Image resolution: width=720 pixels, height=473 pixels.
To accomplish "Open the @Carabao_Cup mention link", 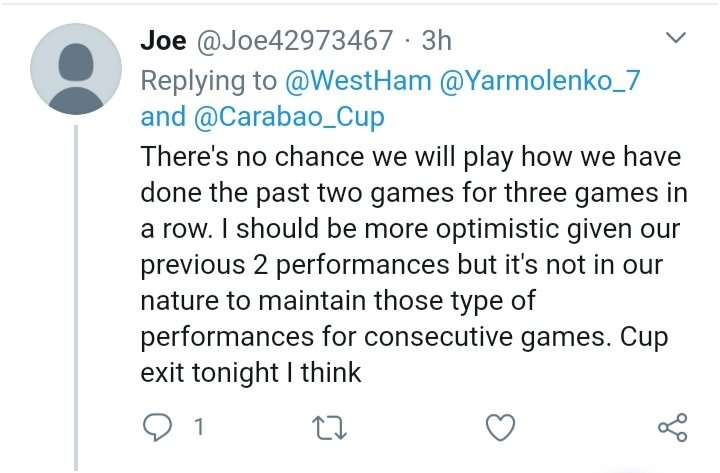I will point(289,117).
